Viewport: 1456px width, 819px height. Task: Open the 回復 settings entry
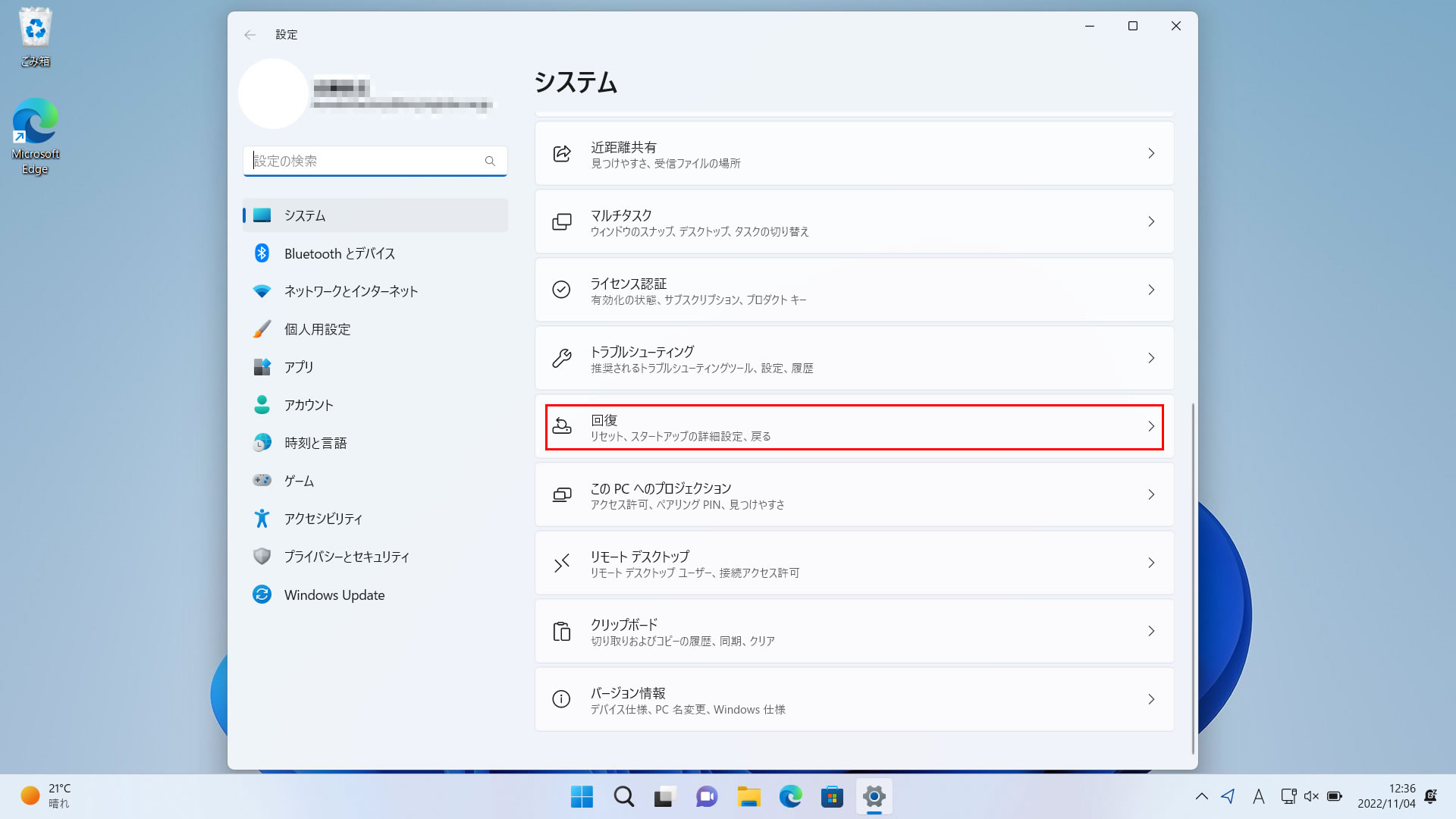click(855, 426)
